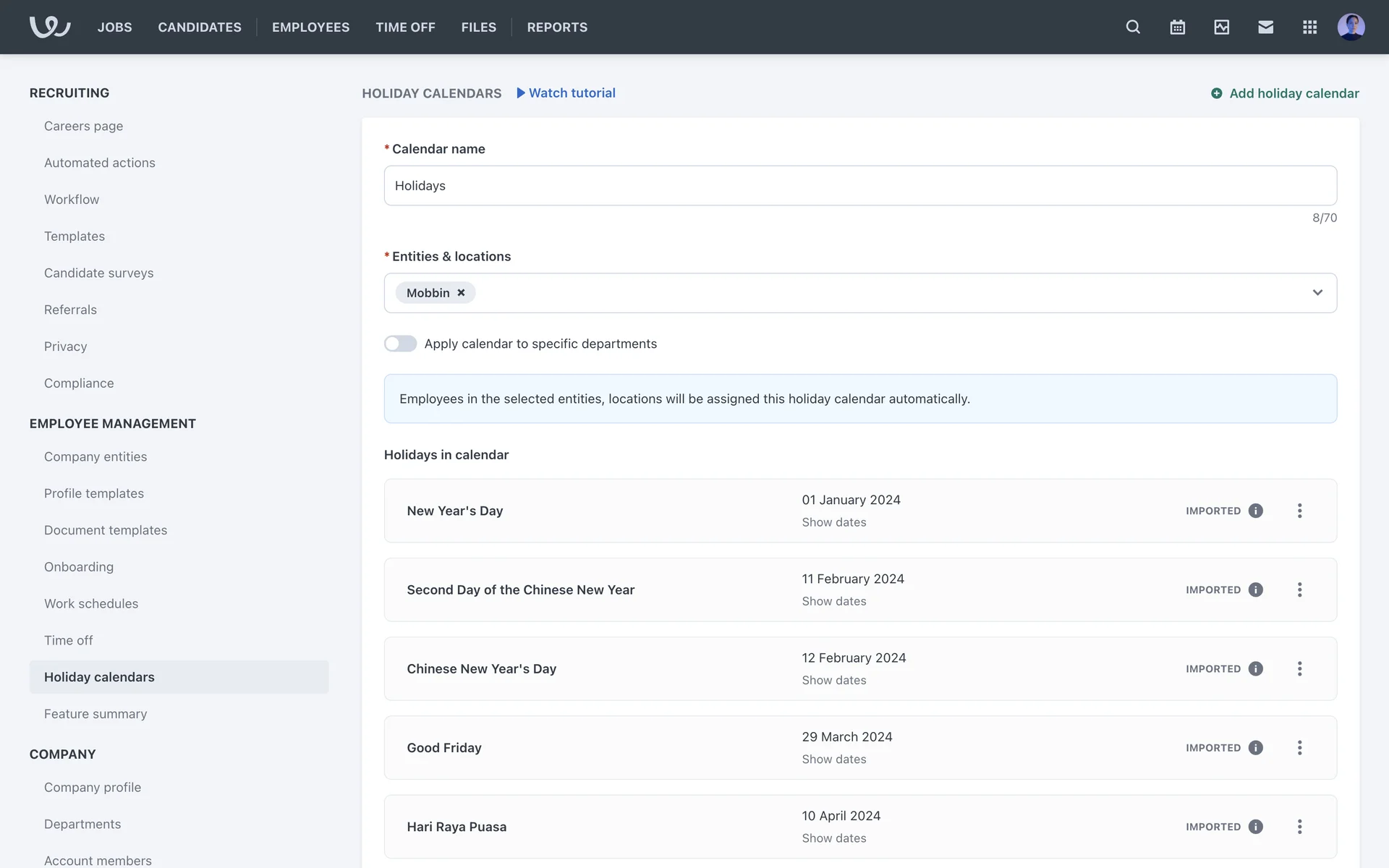1389x868 pixels.
Task: Open the Reports menu
Action: (556, 27)
